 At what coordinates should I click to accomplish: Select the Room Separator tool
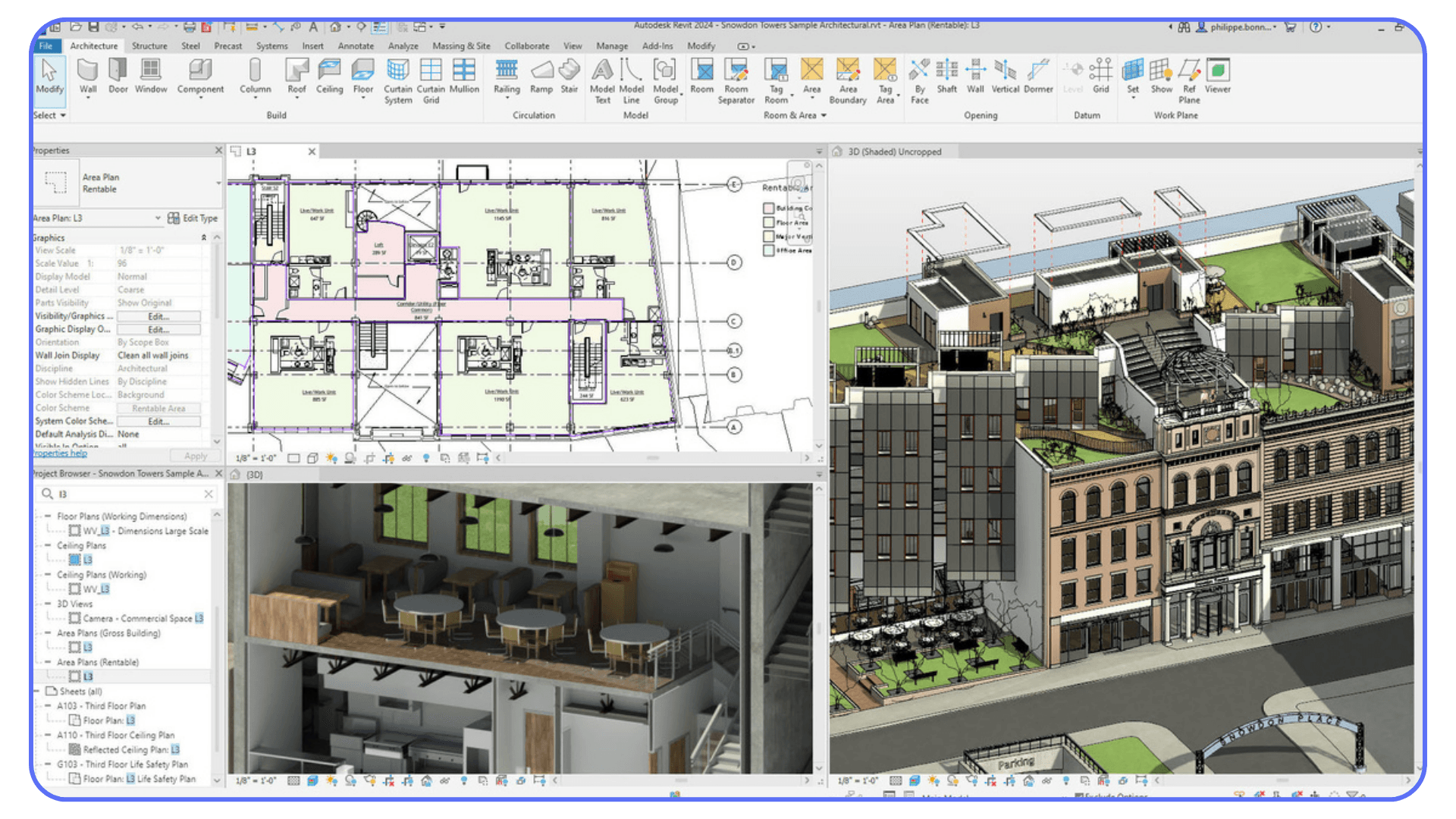point(736,80)
